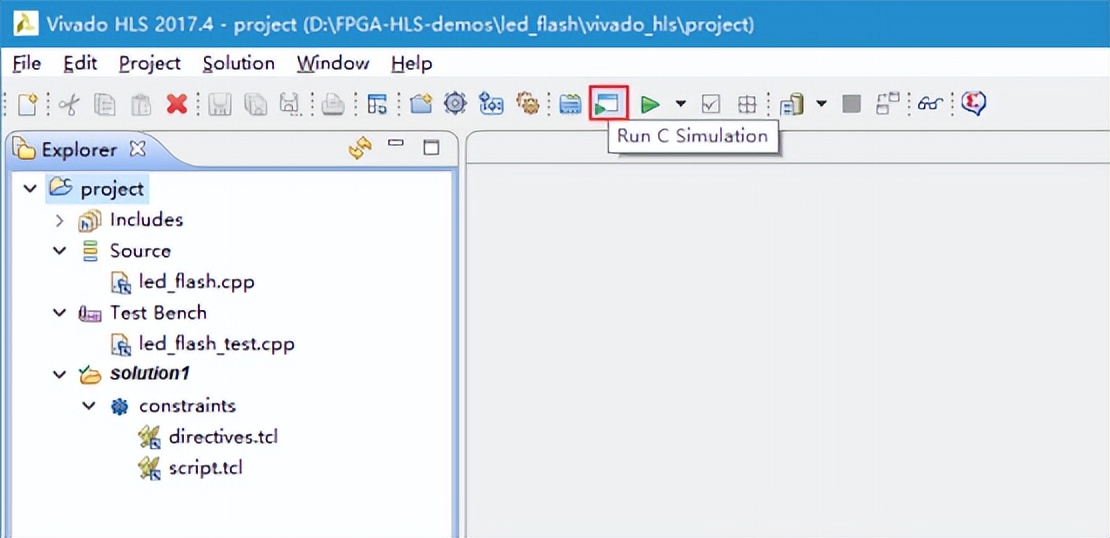Image resolution: width=1110 pixels, height=538 pixels.
Task: Open the Solution menu
Action: pos(239,64)
